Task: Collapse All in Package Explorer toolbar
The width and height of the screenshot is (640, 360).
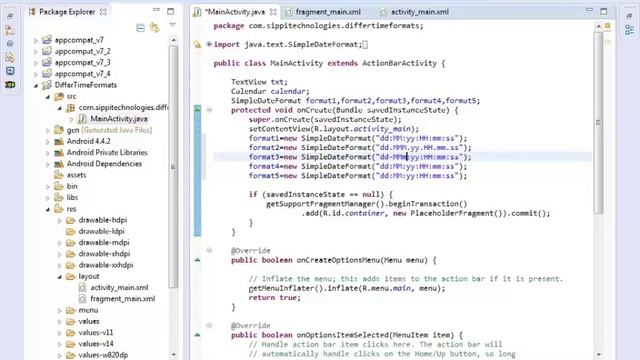Action: click(140, 28)
